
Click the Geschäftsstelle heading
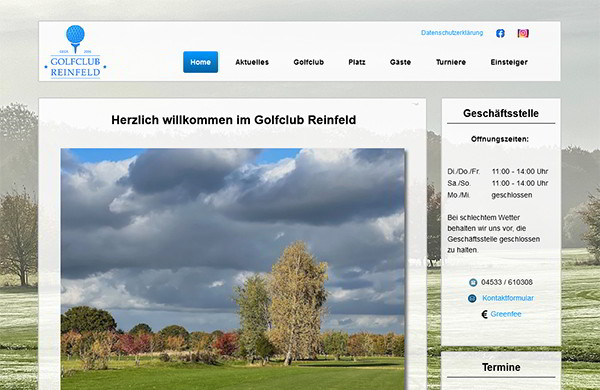click(x=501, y=113)
